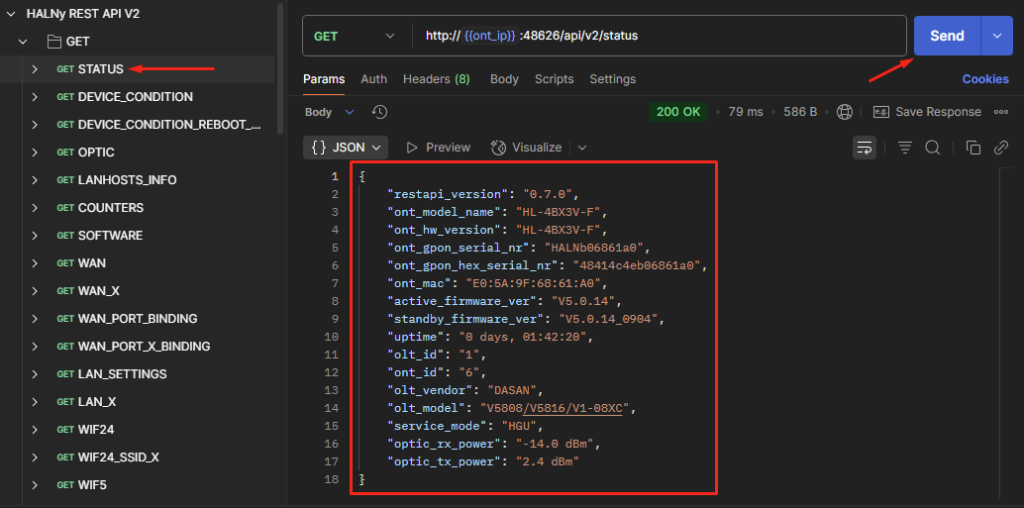Image resolution: width=1024 pixels, height=508 pixels.
Task: Open the dropdown next to Visualize
Action: (582, 148)
